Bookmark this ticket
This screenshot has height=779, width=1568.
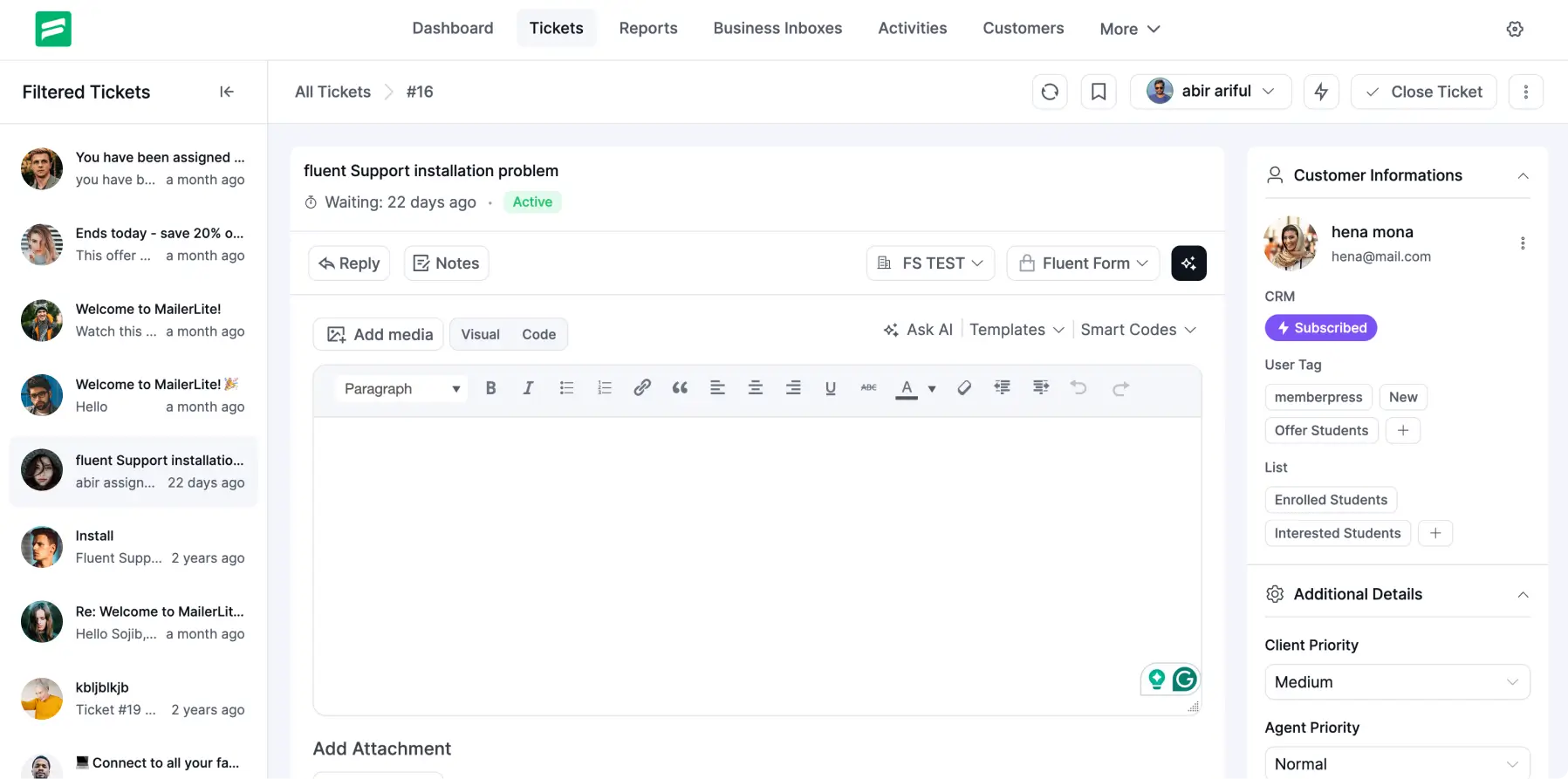[x=1099, y=92]
